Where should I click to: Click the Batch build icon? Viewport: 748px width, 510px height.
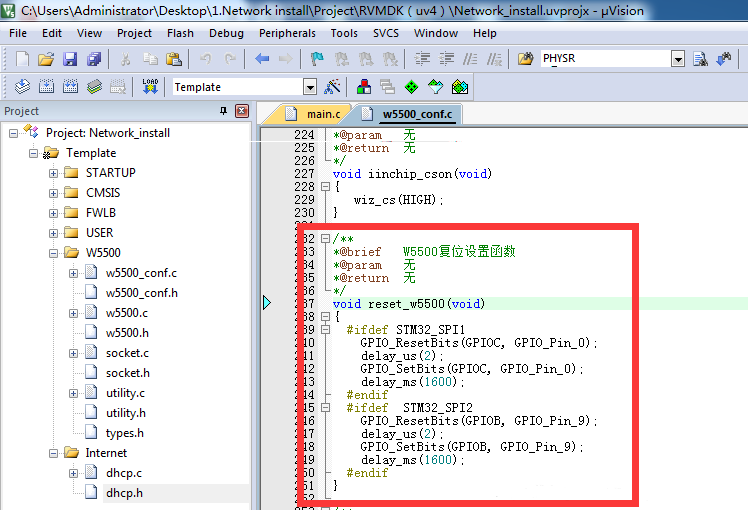(x=94, y=87)
